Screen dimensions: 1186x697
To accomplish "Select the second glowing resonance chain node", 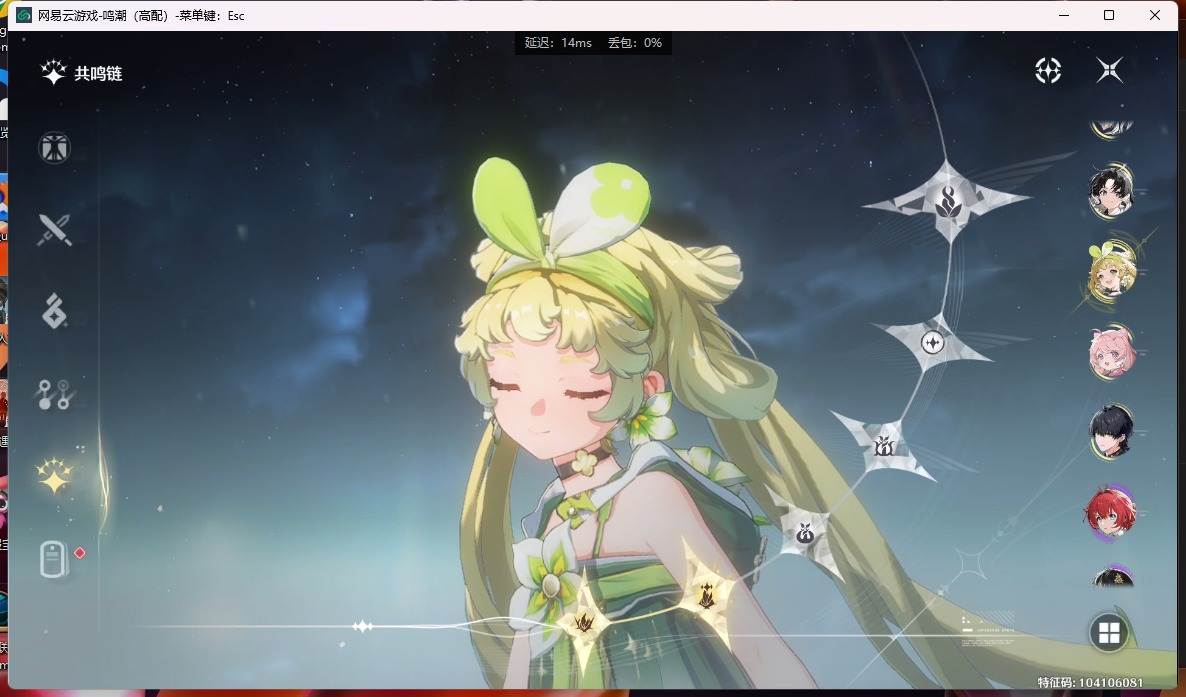I will click(x=706, y=594).
